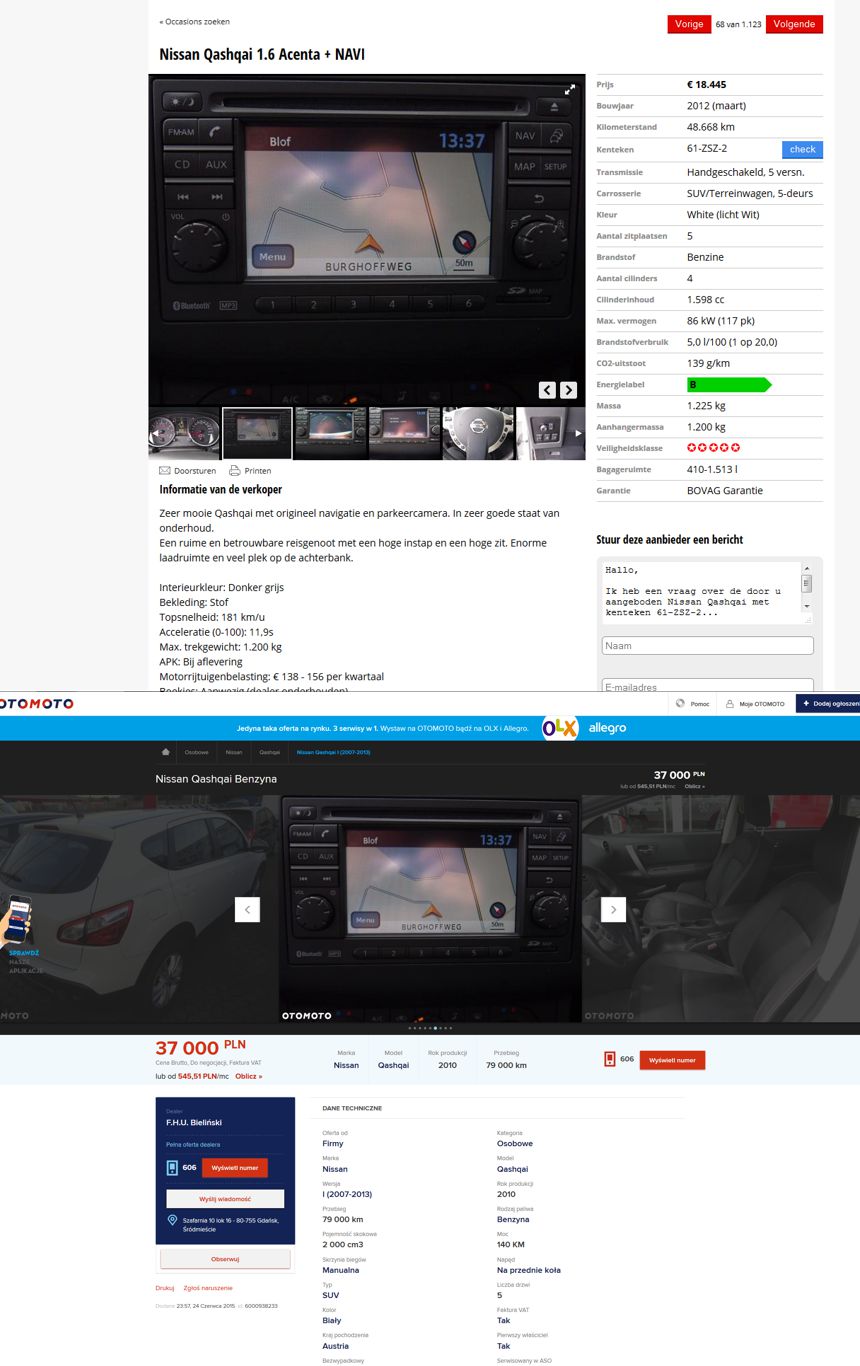Click Oblicz » link below large 37 000 PLN
This screenshot has width=860, height=1366.
point(249,1076)
